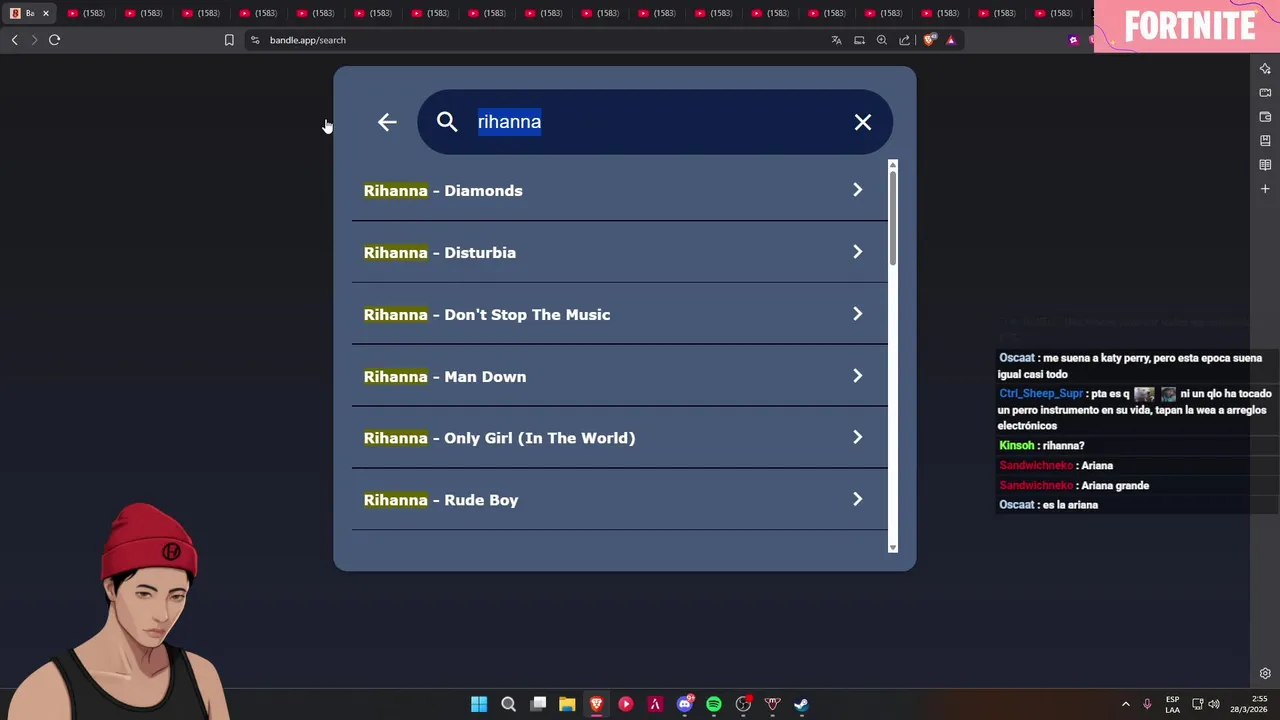Open the Translate page icon in address bar
The height and width of the screenshot is (720, 1280).
[x=836, y=40]
